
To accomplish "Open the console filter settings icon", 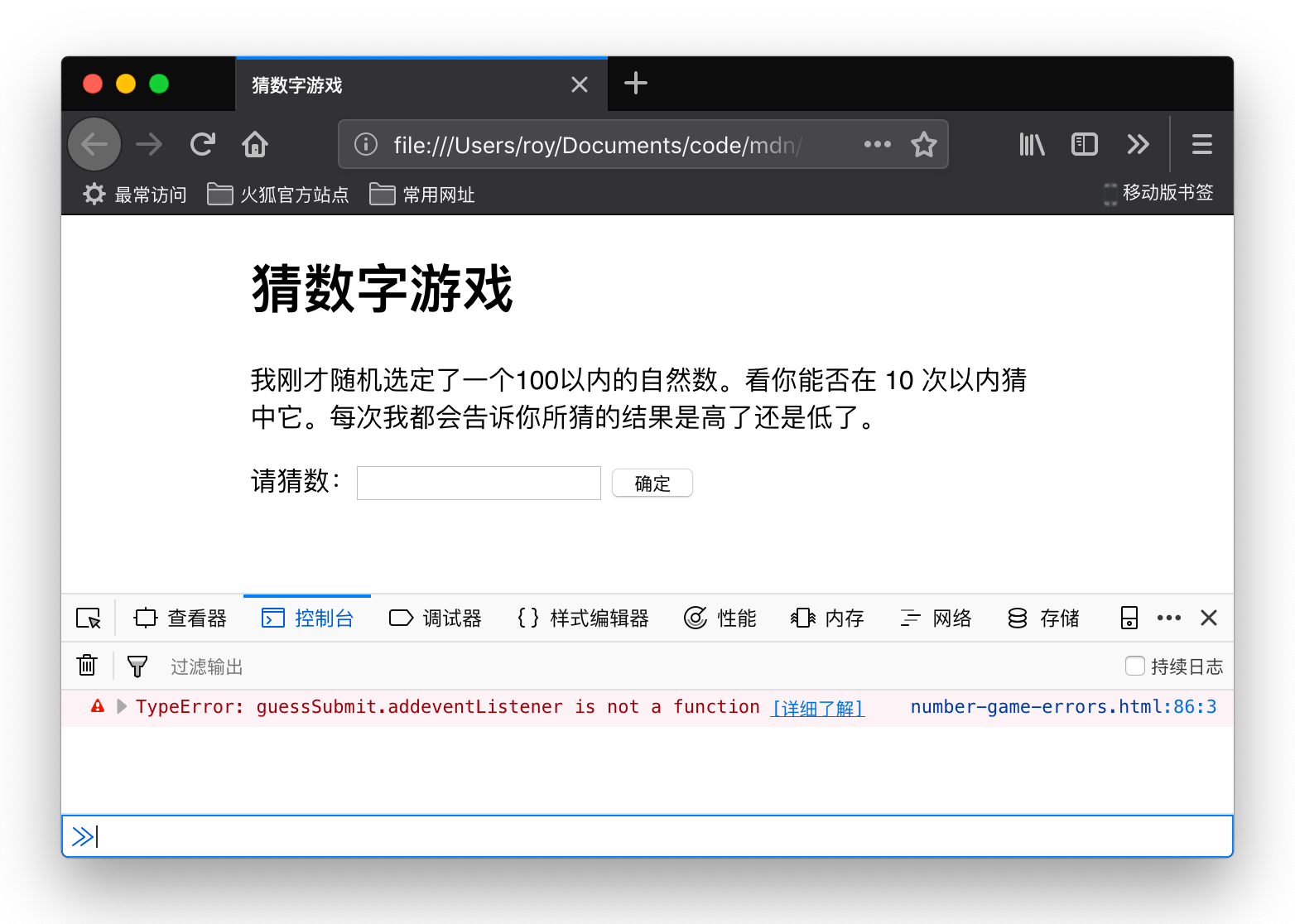I will coord(137,666).
